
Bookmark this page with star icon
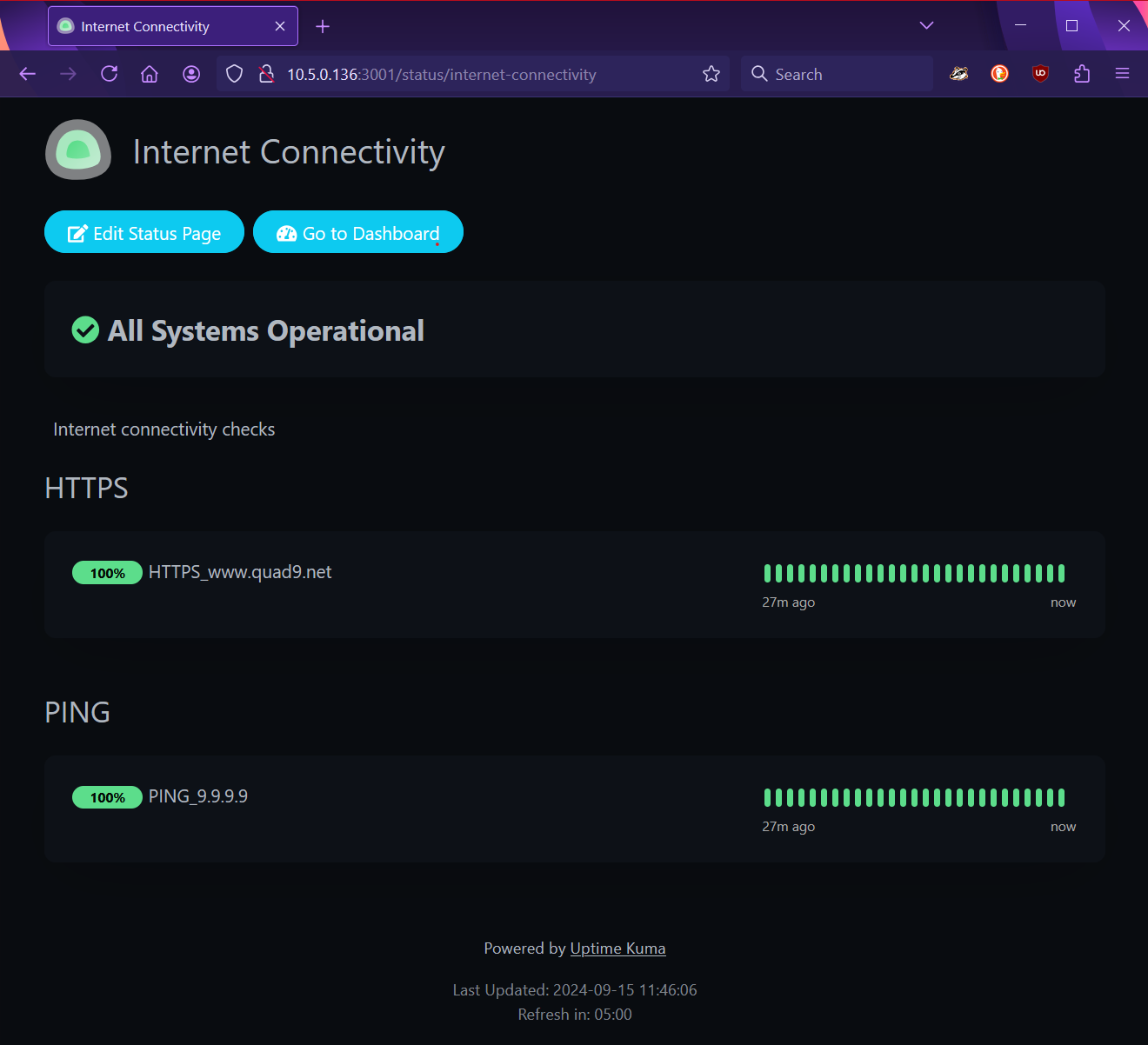point(711,74)
